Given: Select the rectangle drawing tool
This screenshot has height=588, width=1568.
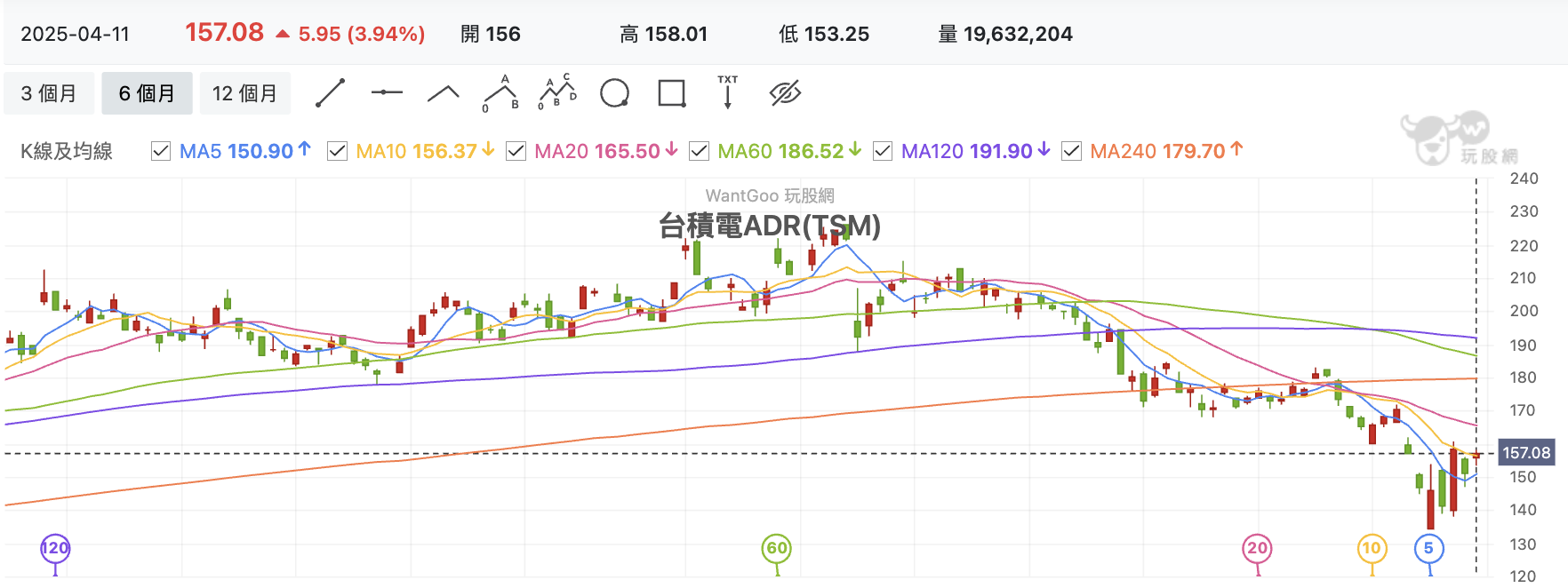Looking at the screenshot, I should click(672, 93).
